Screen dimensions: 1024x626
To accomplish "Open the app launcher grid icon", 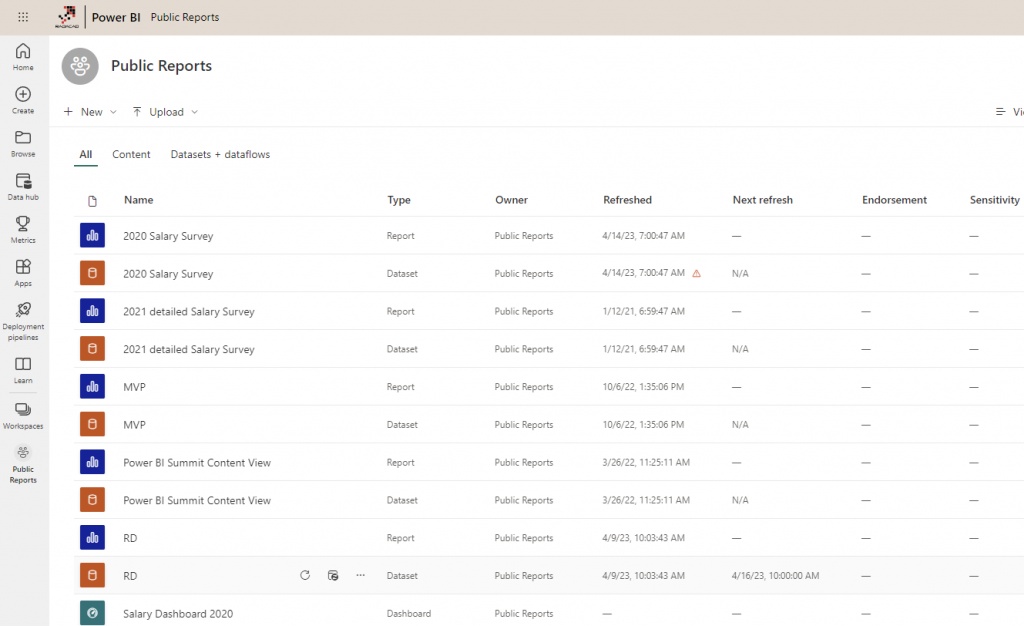I will point(23,17).
